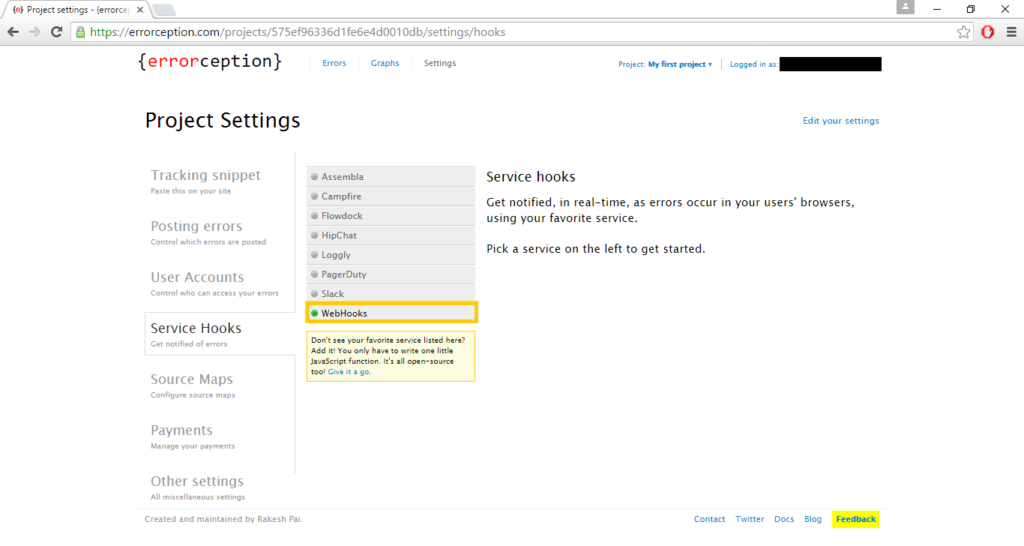This screenshot has width=1024, height=546.
Task: Click the errorception logo
Action: 210,62
